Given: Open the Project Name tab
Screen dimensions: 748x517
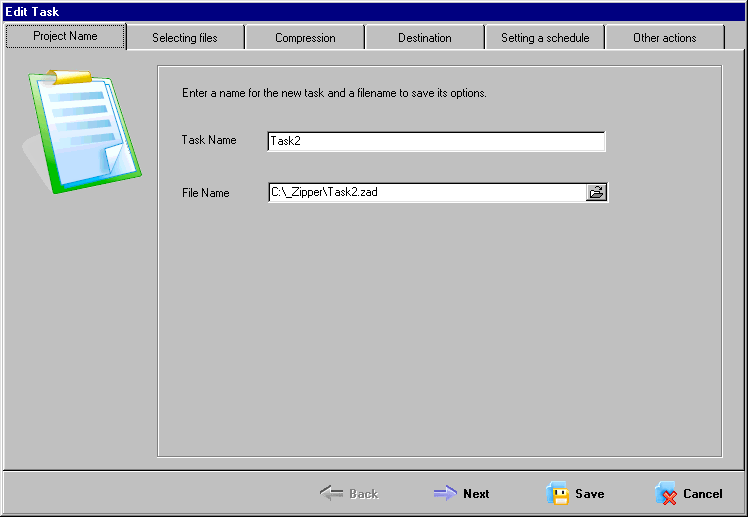Looking at the screenshot, I should (x=65, y=36).
